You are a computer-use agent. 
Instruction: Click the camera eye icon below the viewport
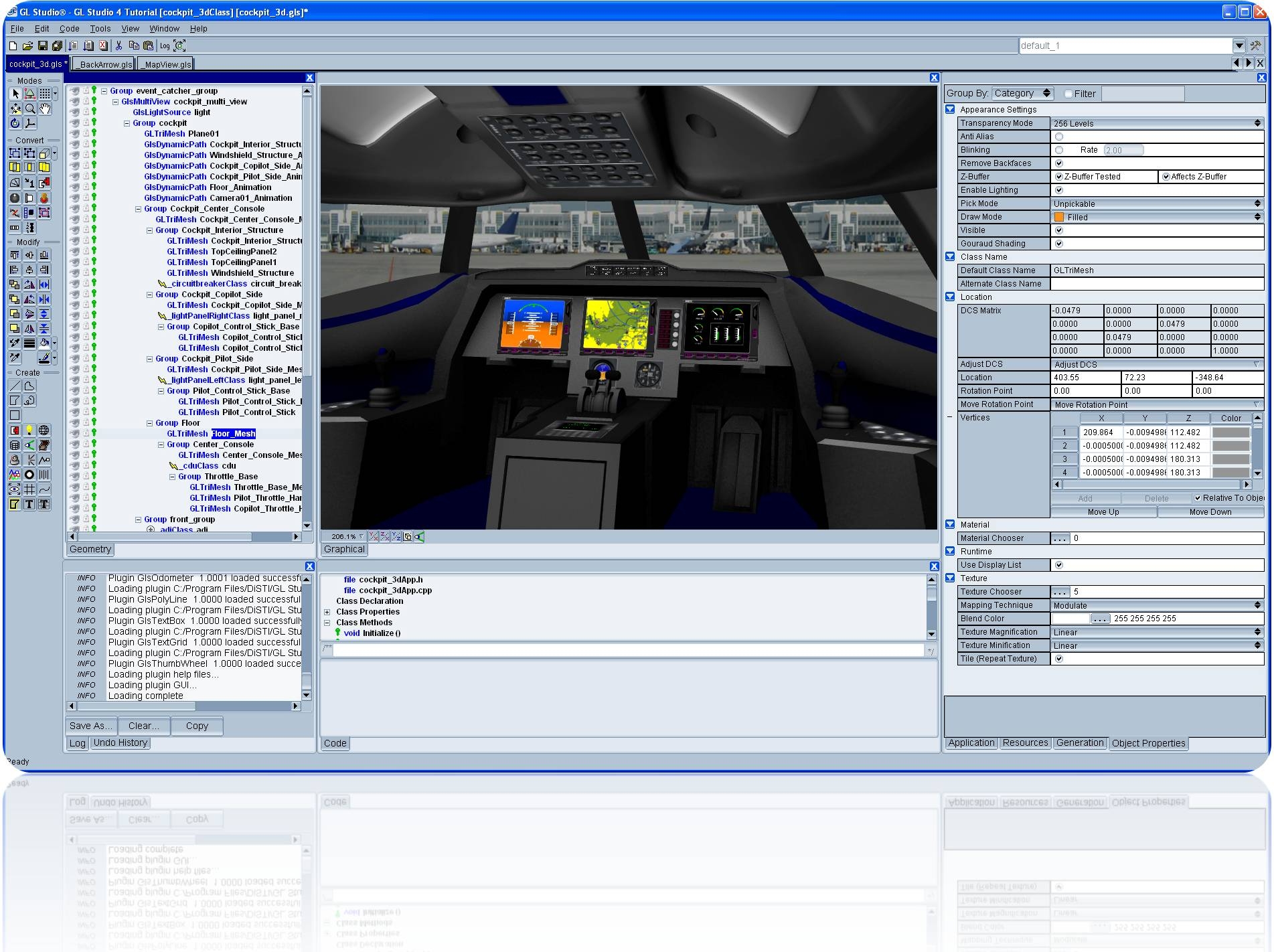(x=419, y=536)
